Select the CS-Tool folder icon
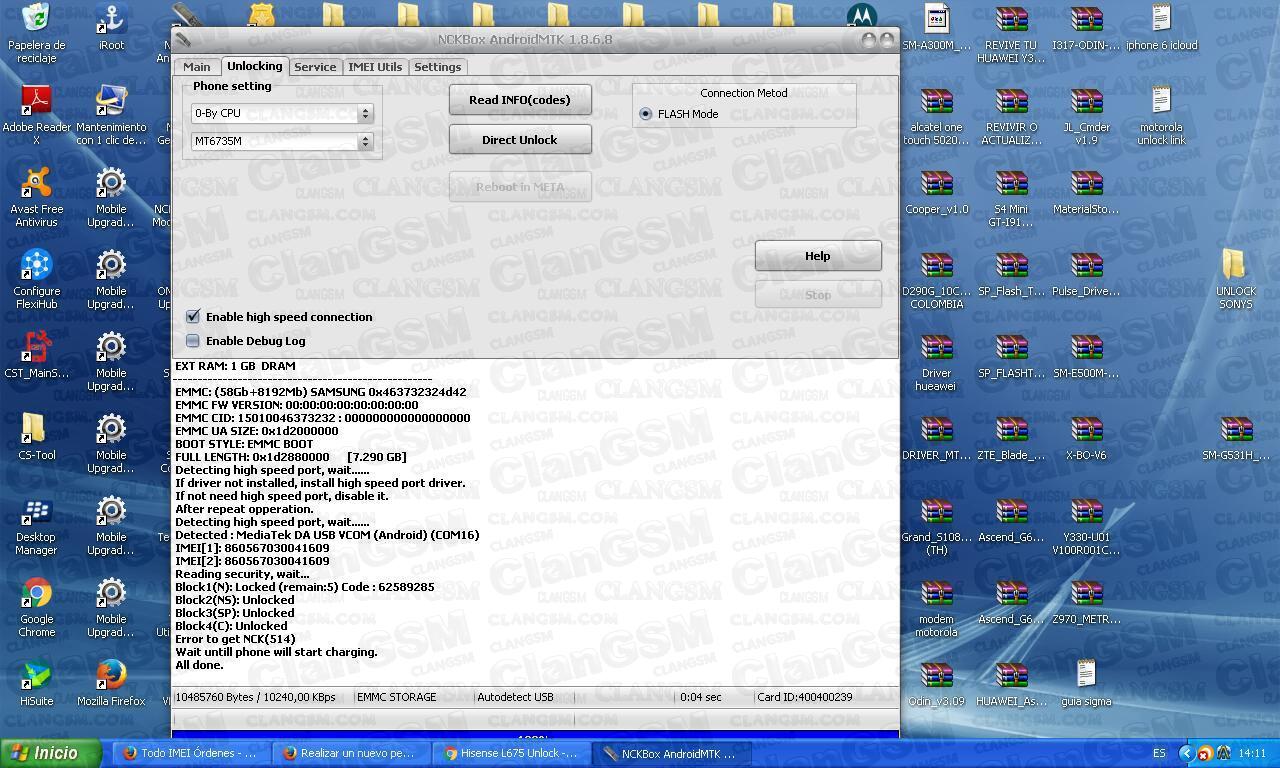Image resolution: width=1280 pixels, height=768 pixels. [36, 437]
